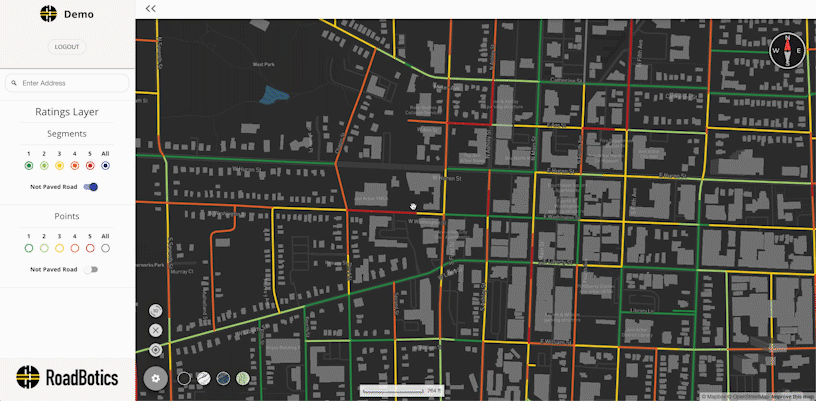Collapse the sidebar with the double-chevron arrow
816x401 pixels.
pyautogui.click(x=150, y=8)
